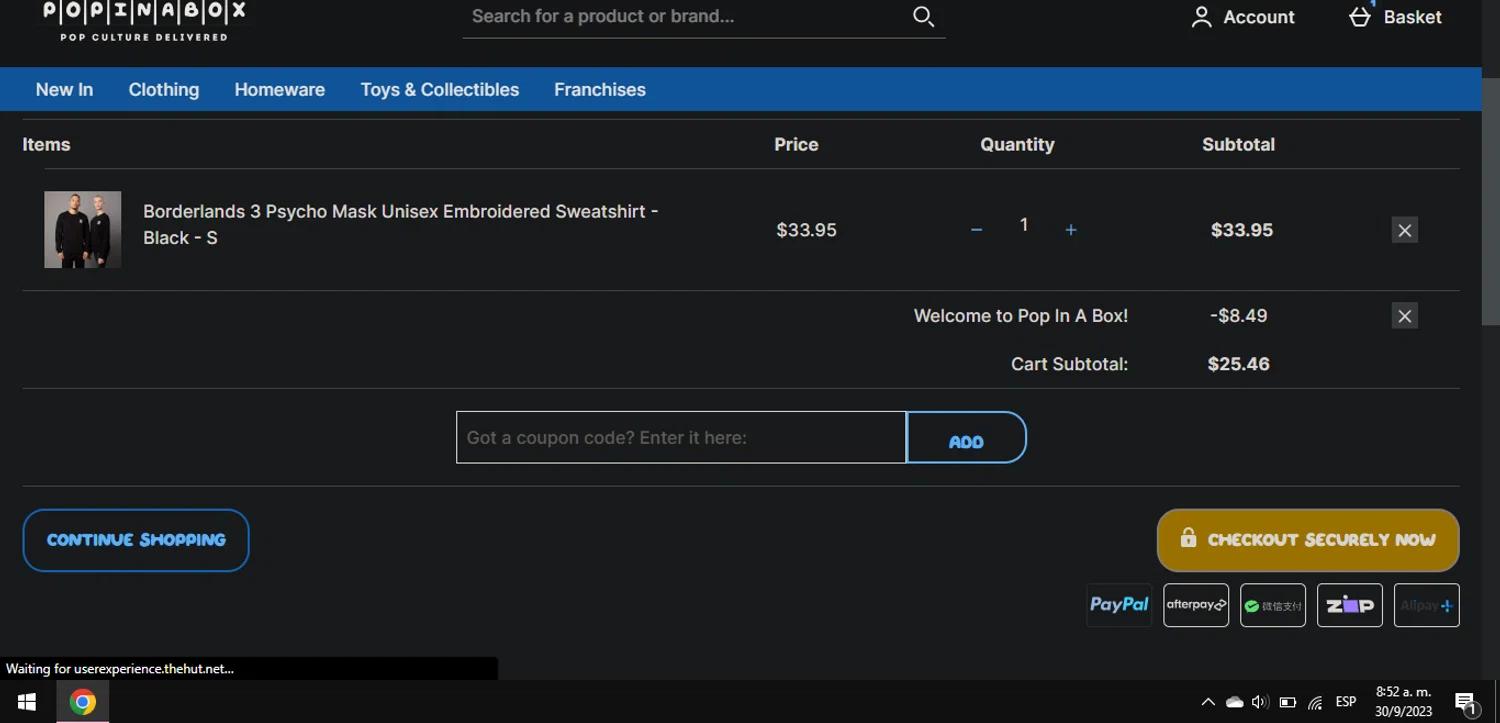Open the volume tray icon
The width and height of the screenshot is (1500, 723).
(x=1260, y=702)
